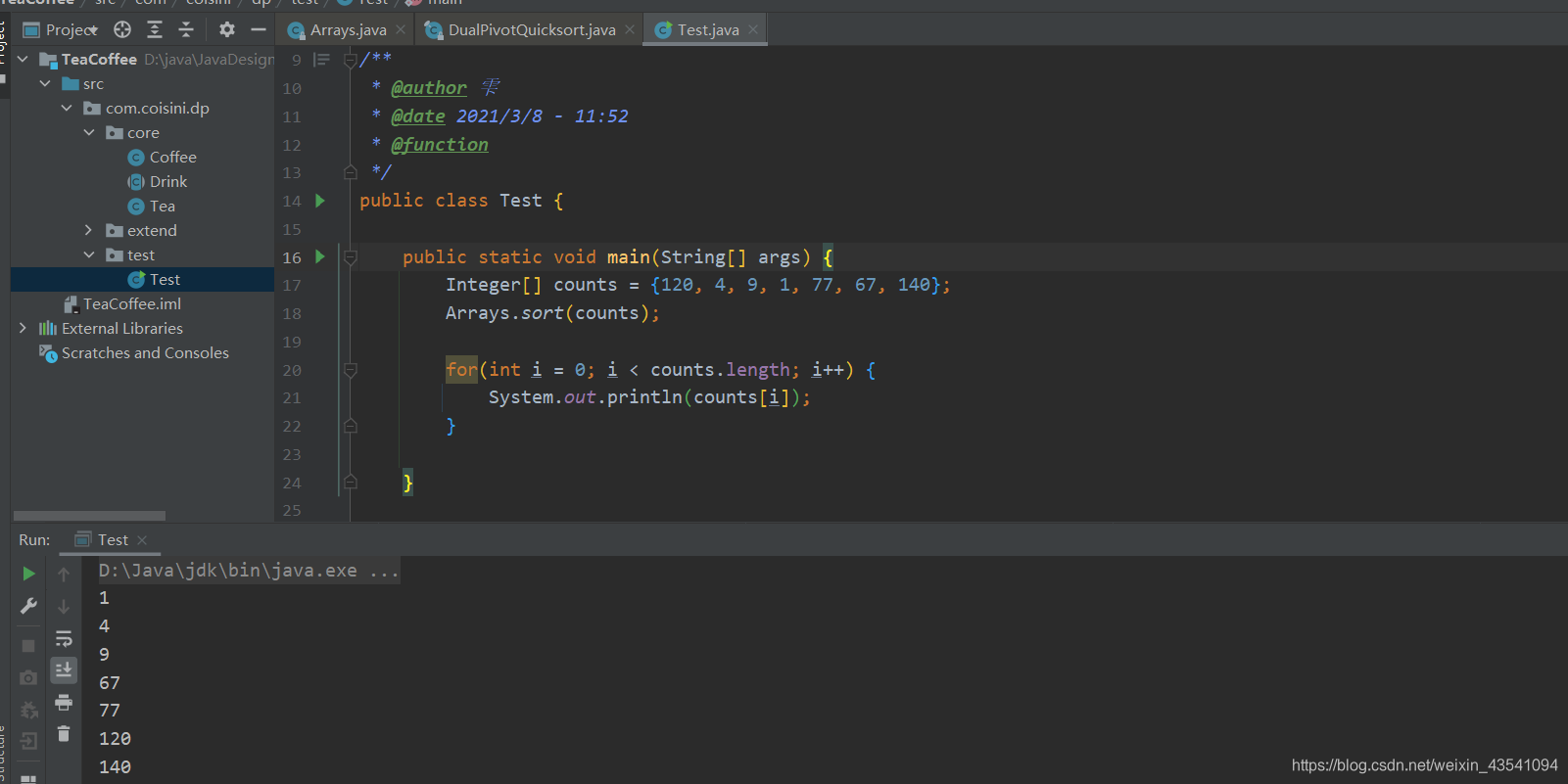The height and width of the screenshot is (784, 1568).
Task: Click the 'D:\Java\jdk\bin\java.exe ...' console line
Action: [x=249, y=571]
